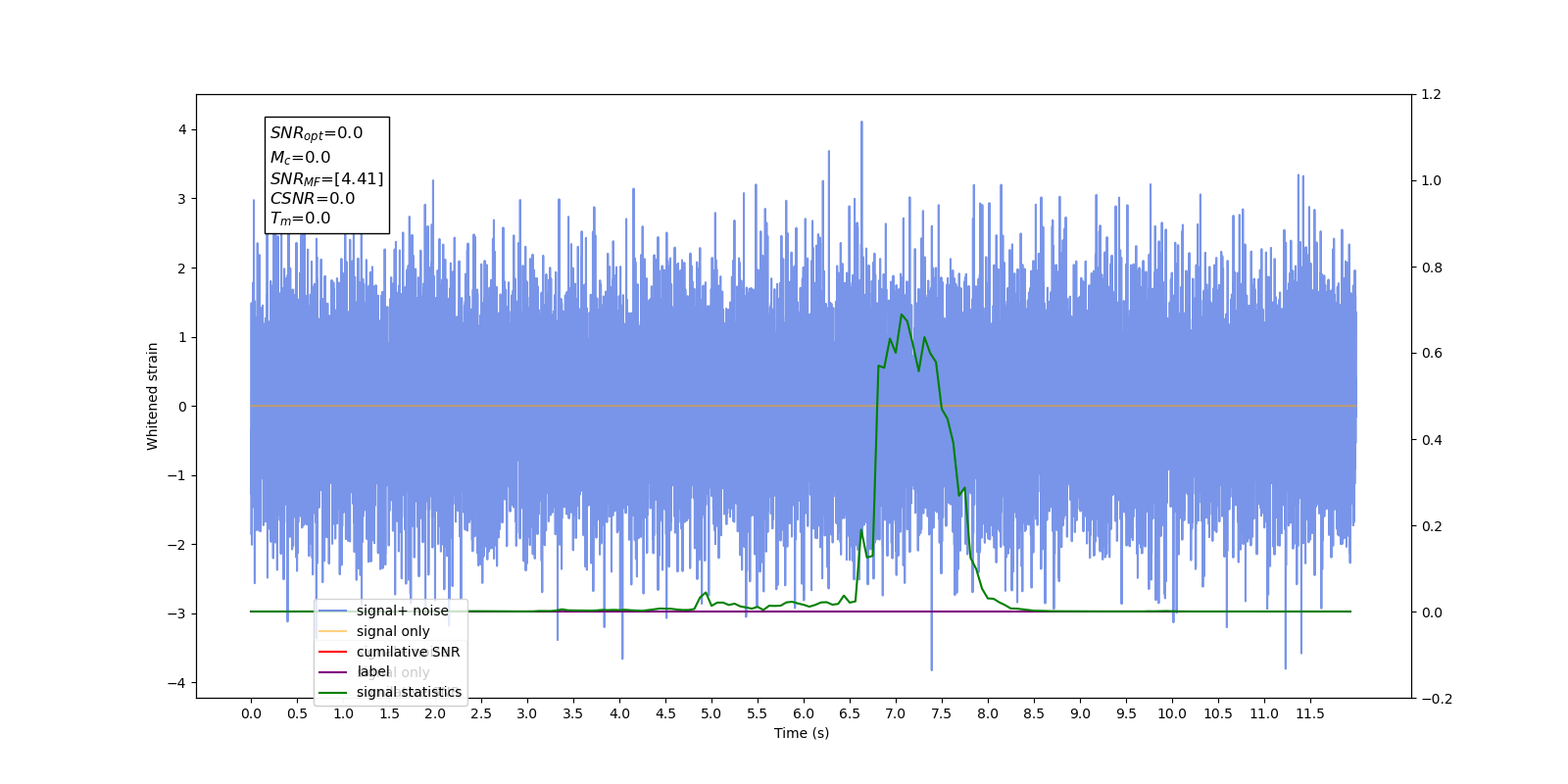Viewport: 1568px width, 784px height.
Task: Click the whitened strain tick label −4
Action: click(177, 683)
